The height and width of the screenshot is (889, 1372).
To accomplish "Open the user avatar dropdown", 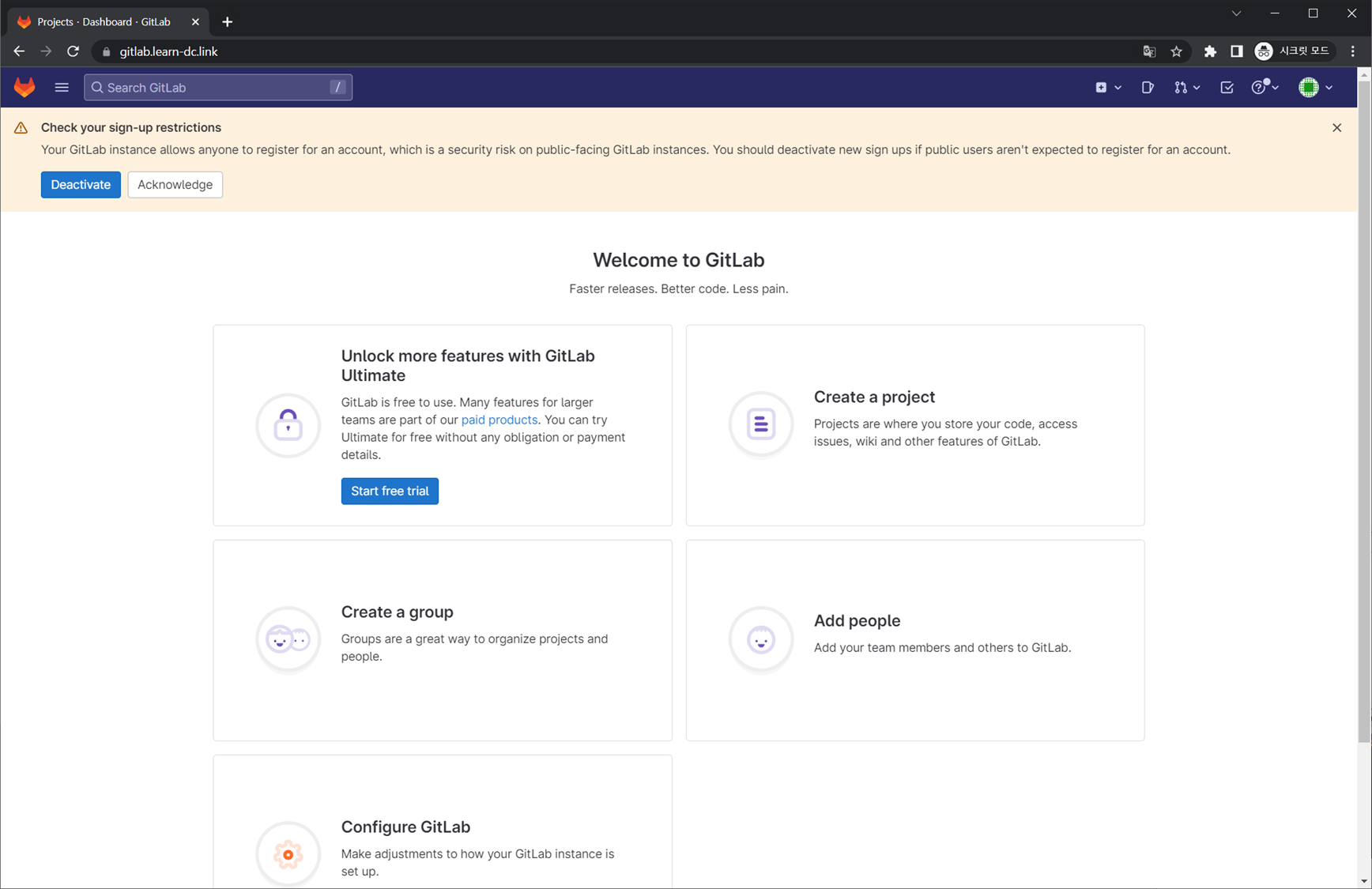I will click(1315, 88).
